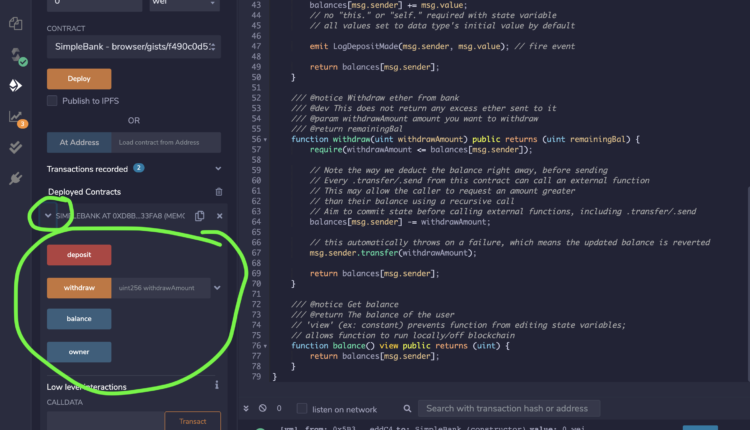This screenshot has width=750, height=430.
Task: Open the Solidity compiler panel icon
Action: pos(15,54)
